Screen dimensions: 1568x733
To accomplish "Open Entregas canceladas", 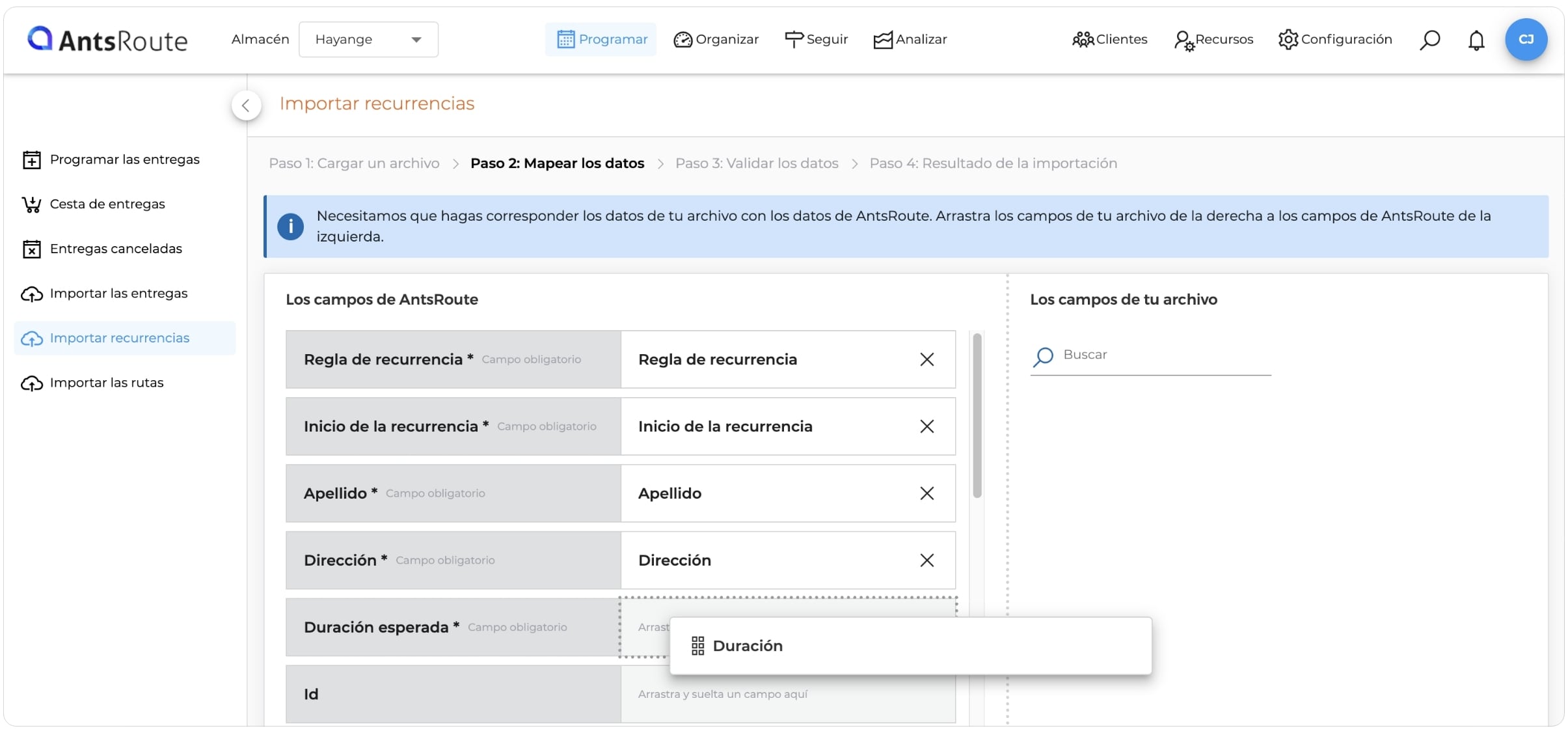I will point(125,249).
